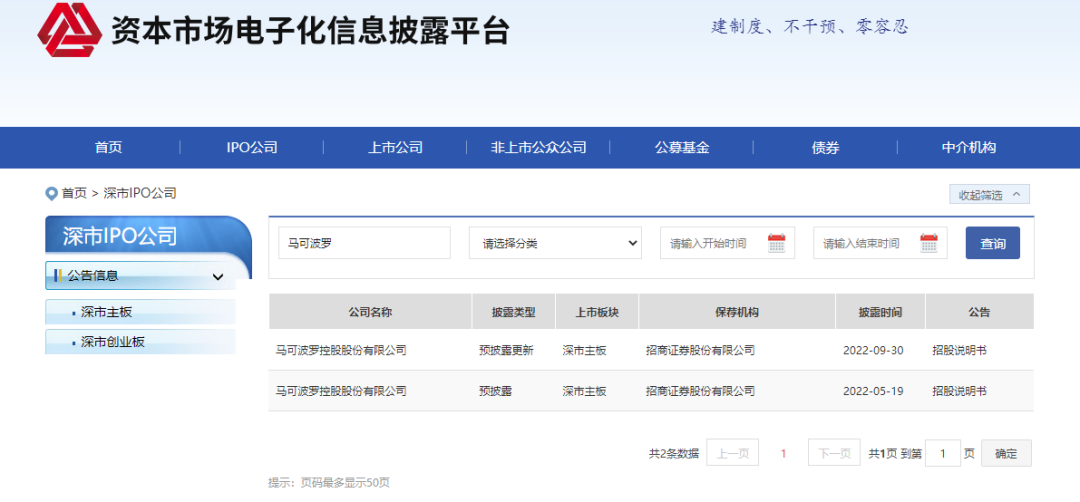The height and width of the screenshot is (502, 1080).
Task: Focus the page number jump field
Action: tap(943, 454)
